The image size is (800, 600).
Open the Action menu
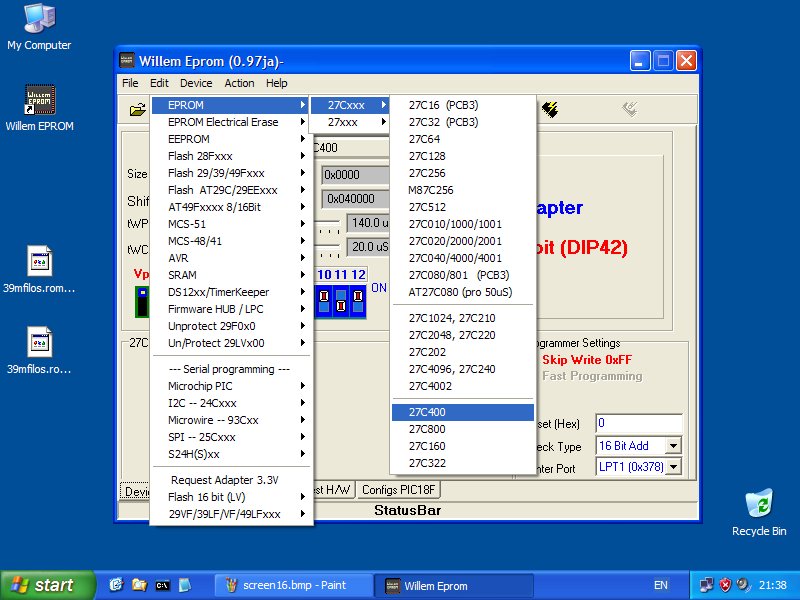point(239,83)
